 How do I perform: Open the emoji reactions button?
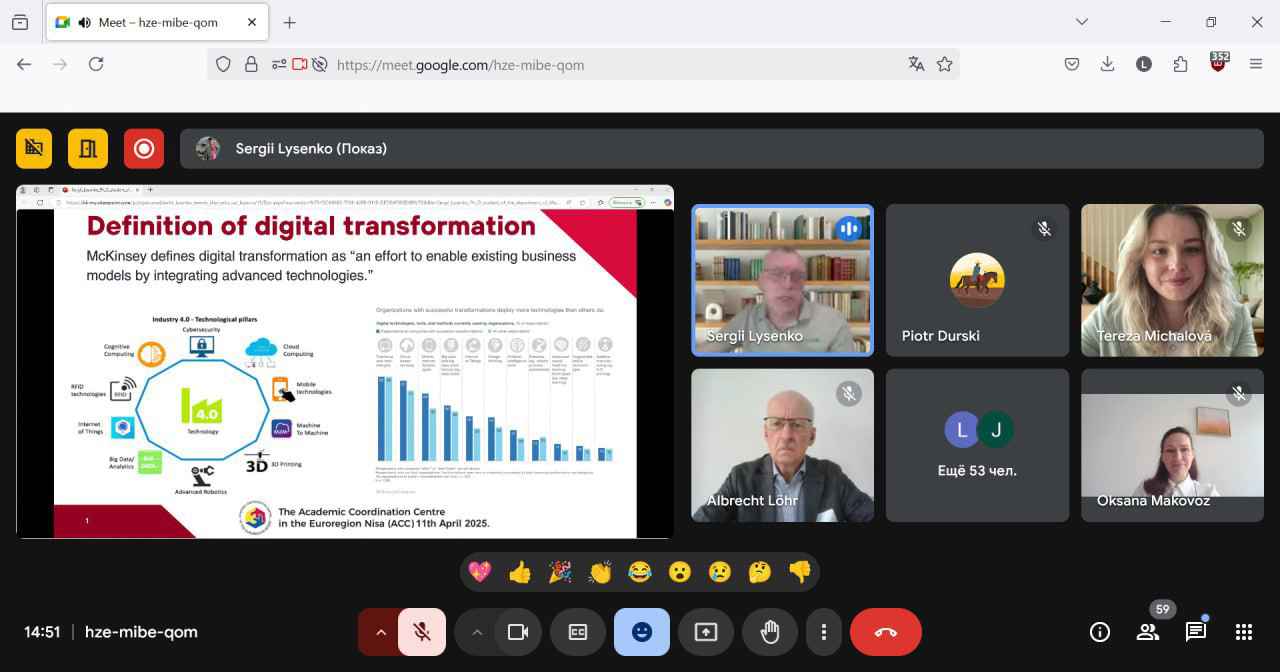click(x=641, y=632)
